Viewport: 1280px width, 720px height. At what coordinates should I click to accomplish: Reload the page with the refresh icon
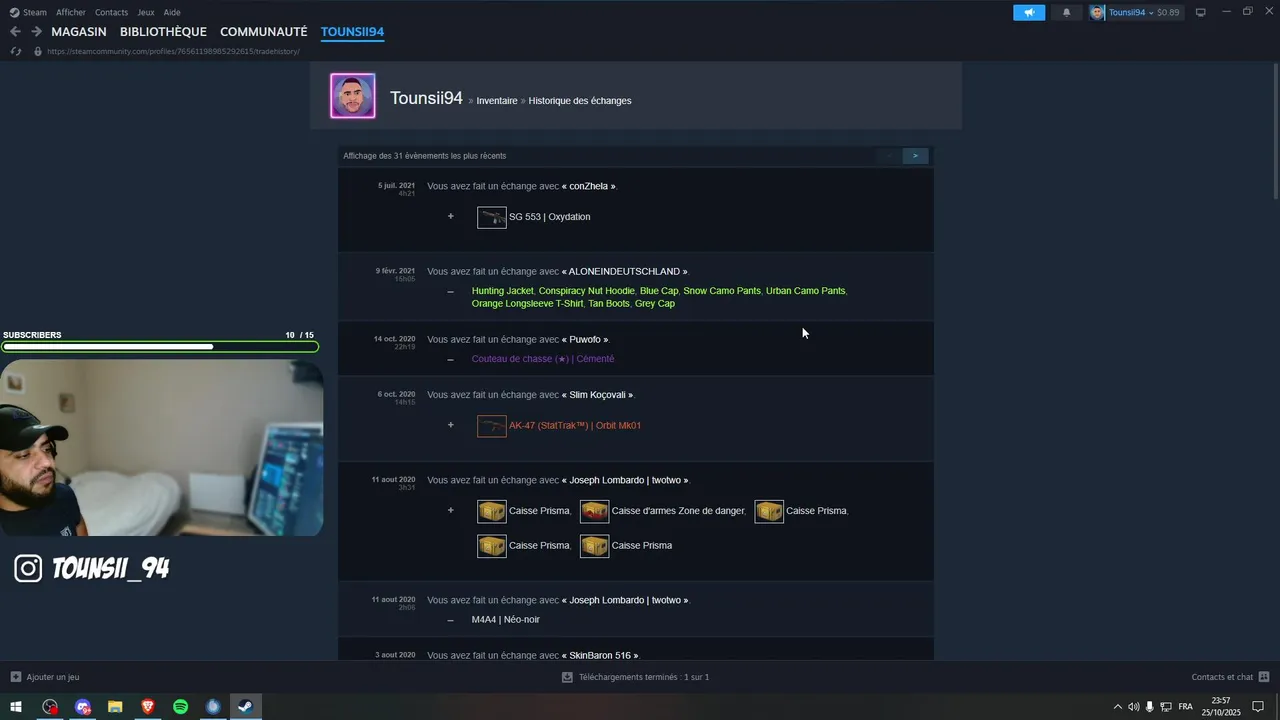[15, 51]
